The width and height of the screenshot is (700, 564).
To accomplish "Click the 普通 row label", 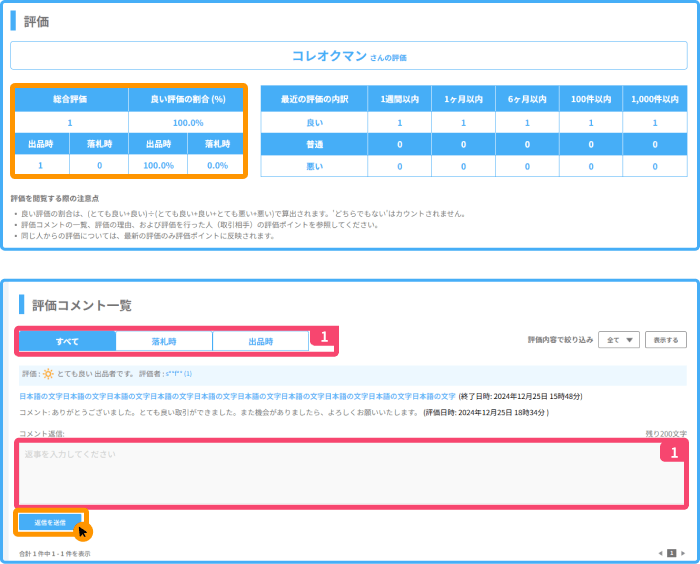I will coord(314,144).
